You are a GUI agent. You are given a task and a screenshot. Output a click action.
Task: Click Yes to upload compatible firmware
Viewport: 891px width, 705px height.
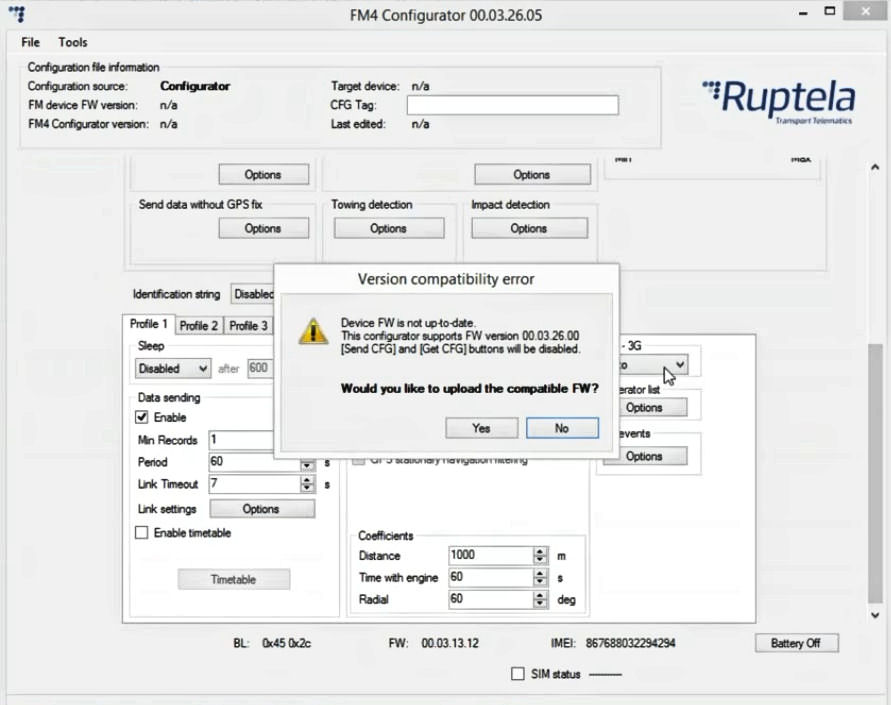(481, 428)
